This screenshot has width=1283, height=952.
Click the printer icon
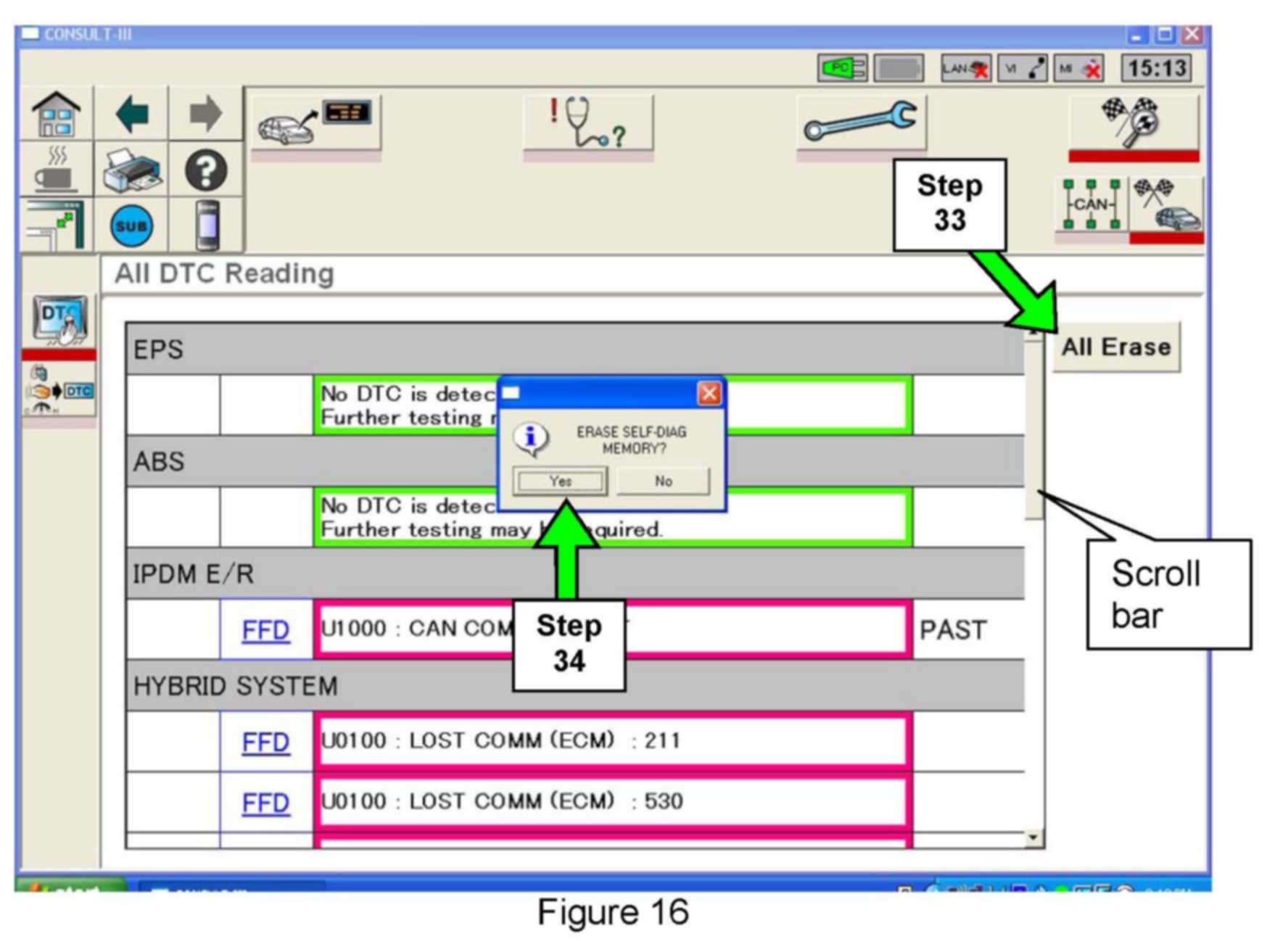(x=131, y=170)
